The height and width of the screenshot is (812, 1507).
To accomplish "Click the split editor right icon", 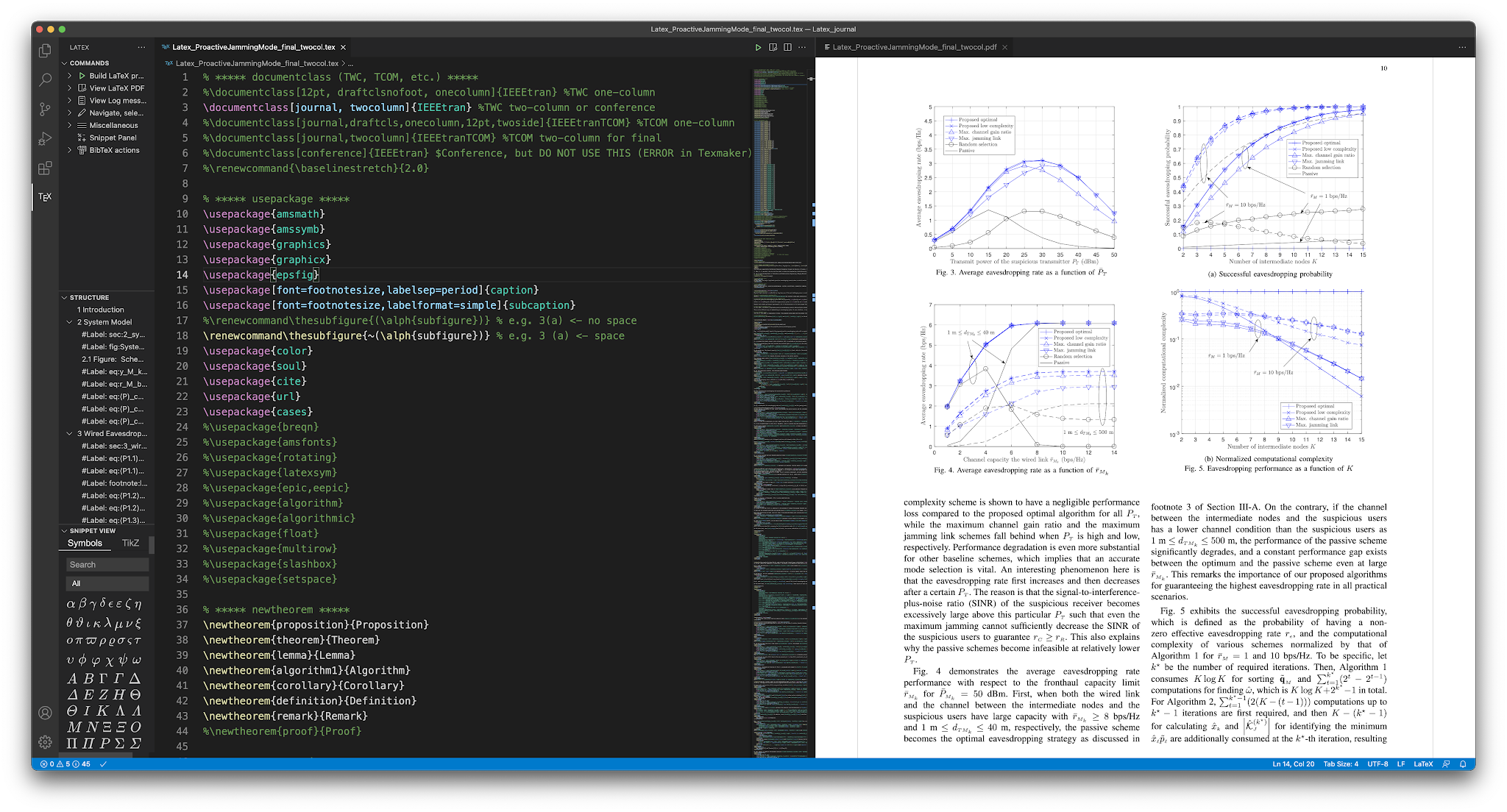I will [787, 47].
